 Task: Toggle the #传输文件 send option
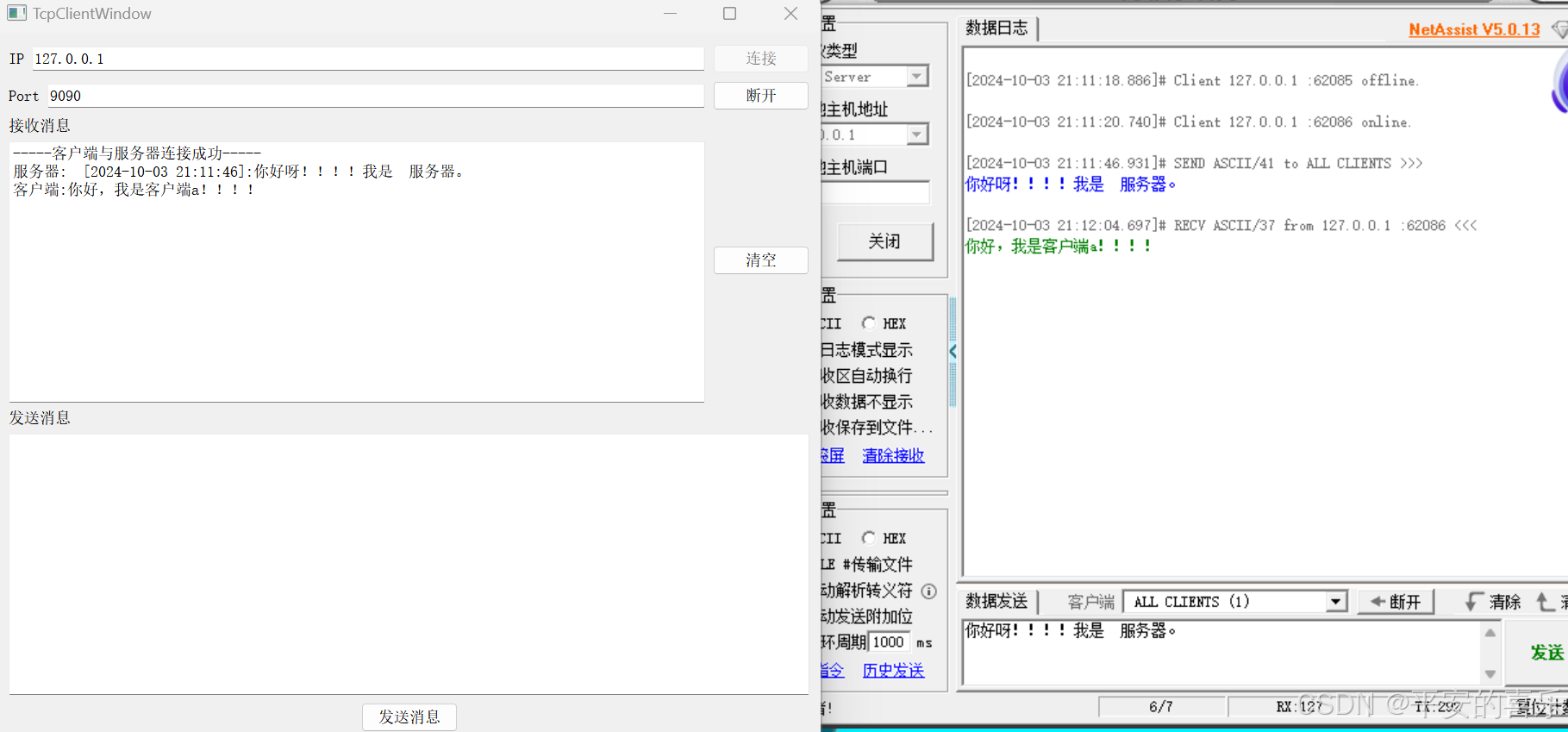click(x=866, y=565)
